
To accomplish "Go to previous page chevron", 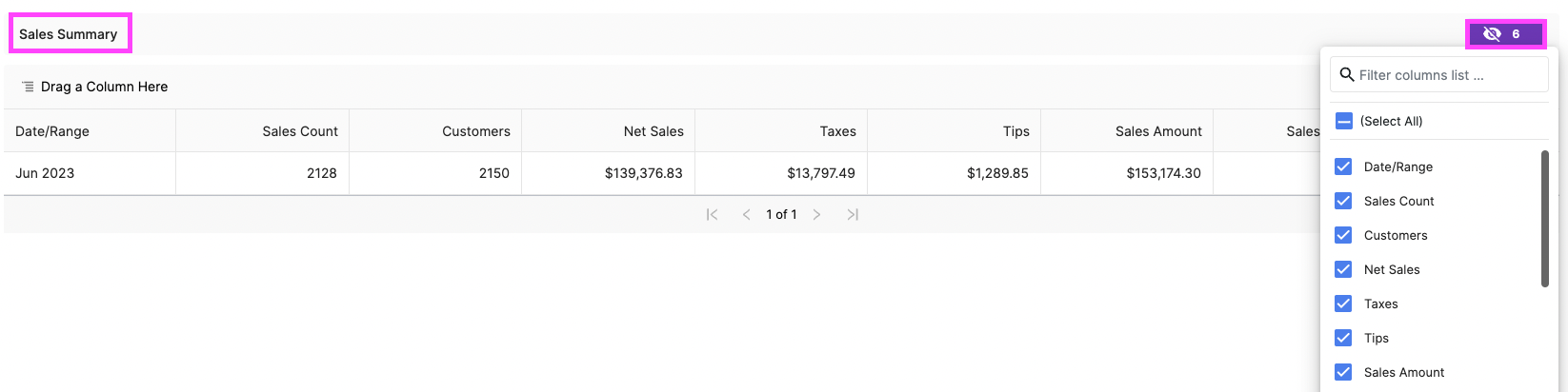I will pos(746,215).
